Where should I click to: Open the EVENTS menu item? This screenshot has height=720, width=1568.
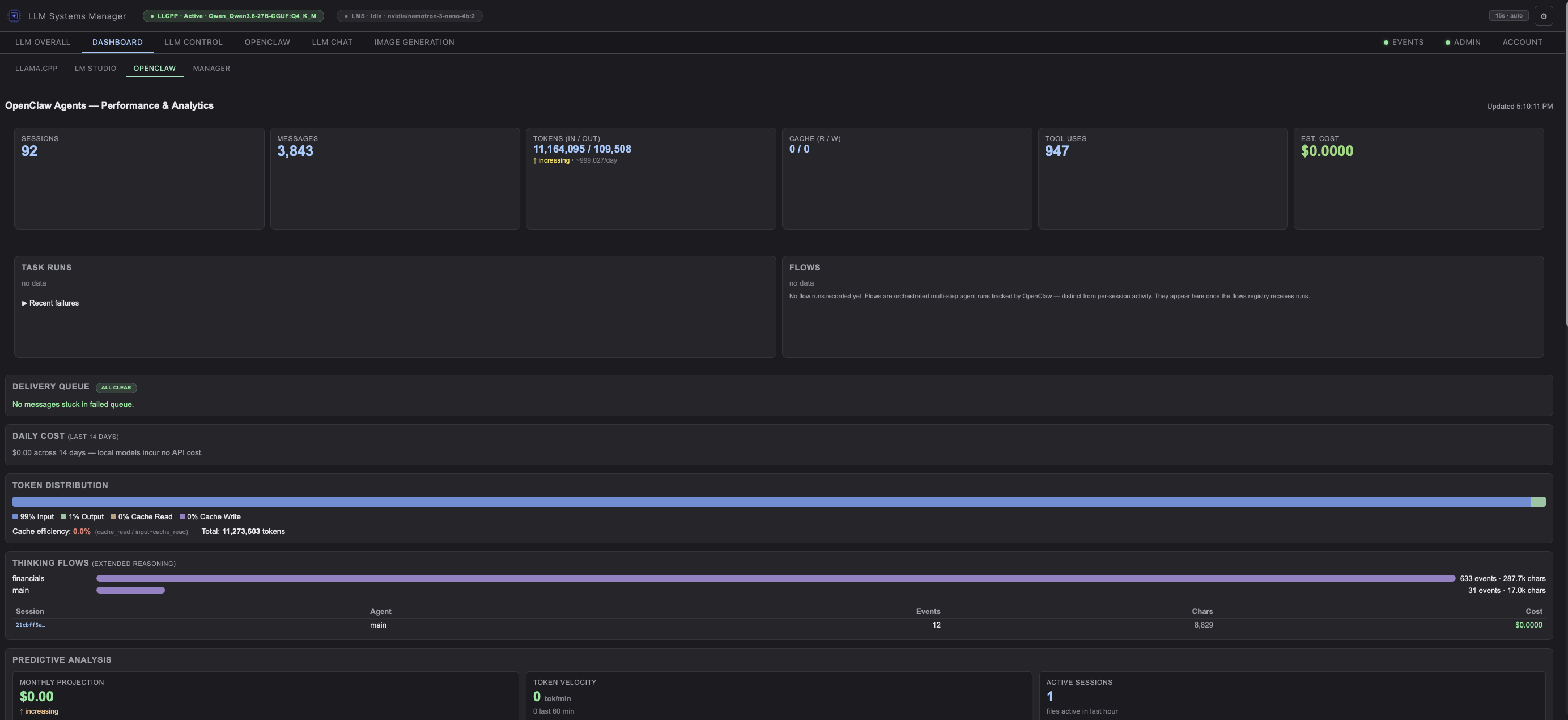1403,42
